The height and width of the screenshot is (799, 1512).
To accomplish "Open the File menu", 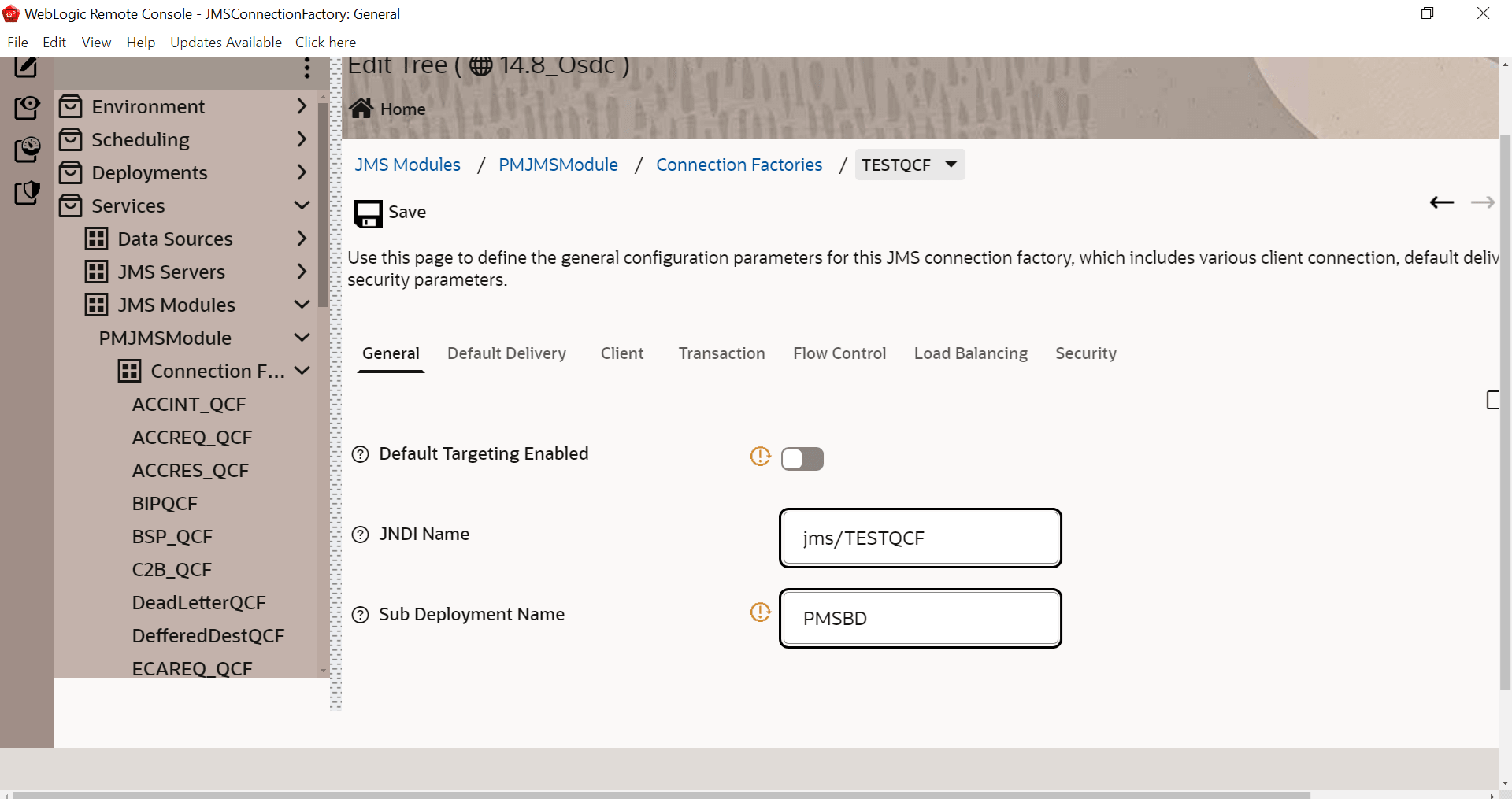I will (17, 43).
